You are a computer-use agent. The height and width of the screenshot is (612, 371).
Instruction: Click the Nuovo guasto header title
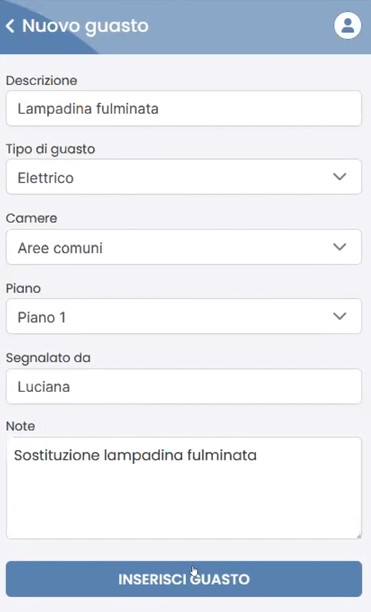(x=85, y=26)
